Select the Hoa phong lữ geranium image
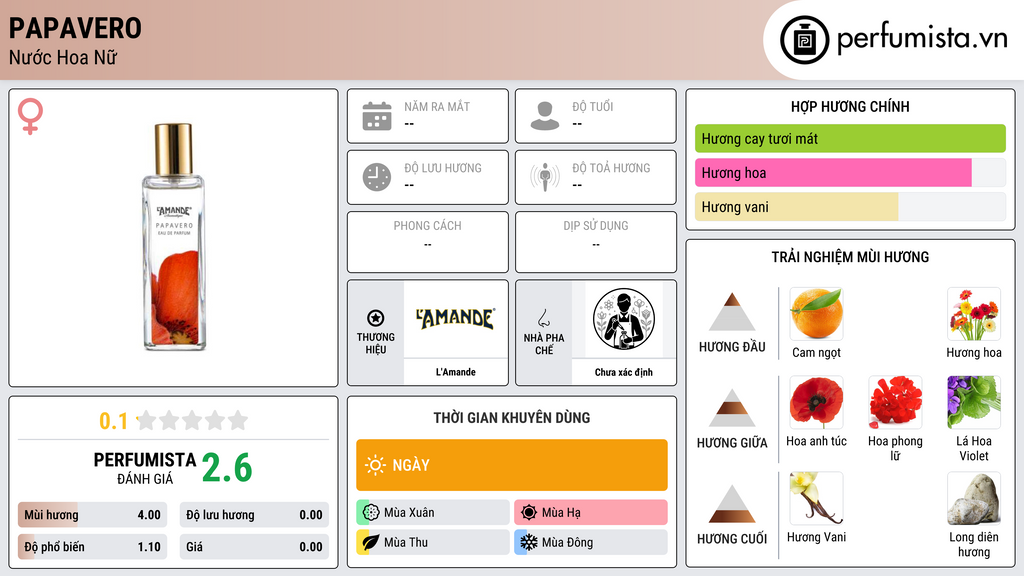1024x576 pixels. [895, 402]
